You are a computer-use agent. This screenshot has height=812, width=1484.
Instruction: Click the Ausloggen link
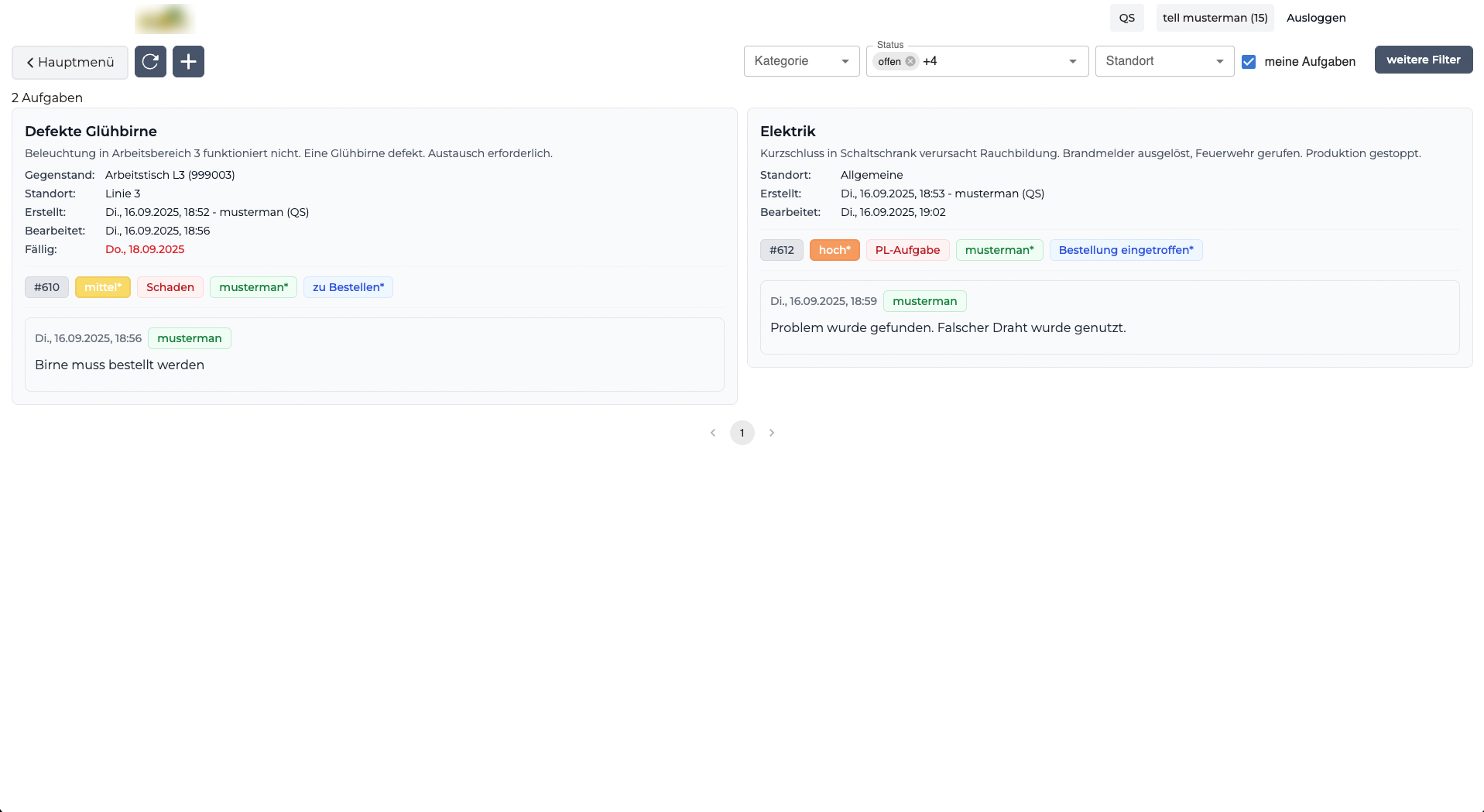(1315, 18)
